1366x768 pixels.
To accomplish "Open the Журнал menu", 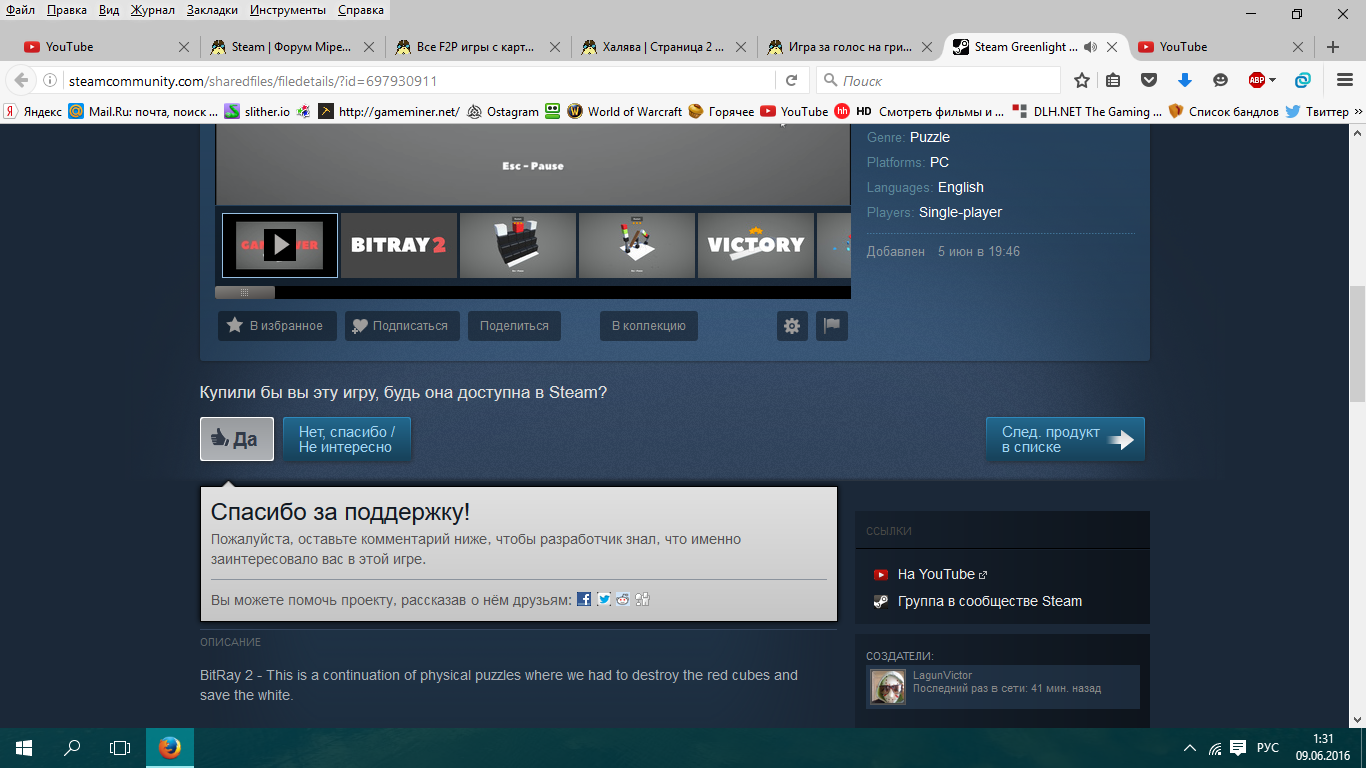I will coord(153,10).
